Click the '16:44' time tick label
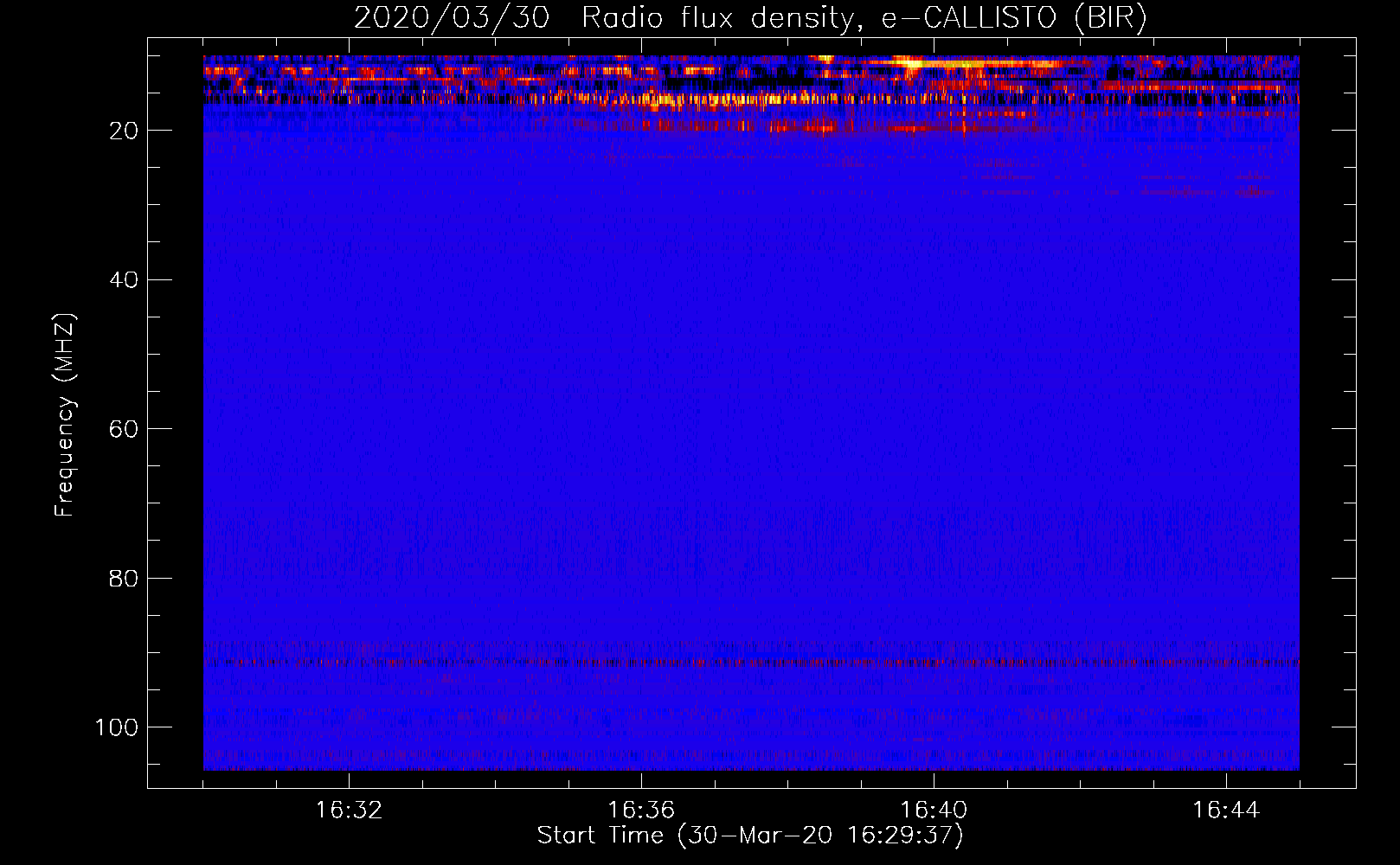Viewport: 1400px width, 865px height. (1226, 811)
